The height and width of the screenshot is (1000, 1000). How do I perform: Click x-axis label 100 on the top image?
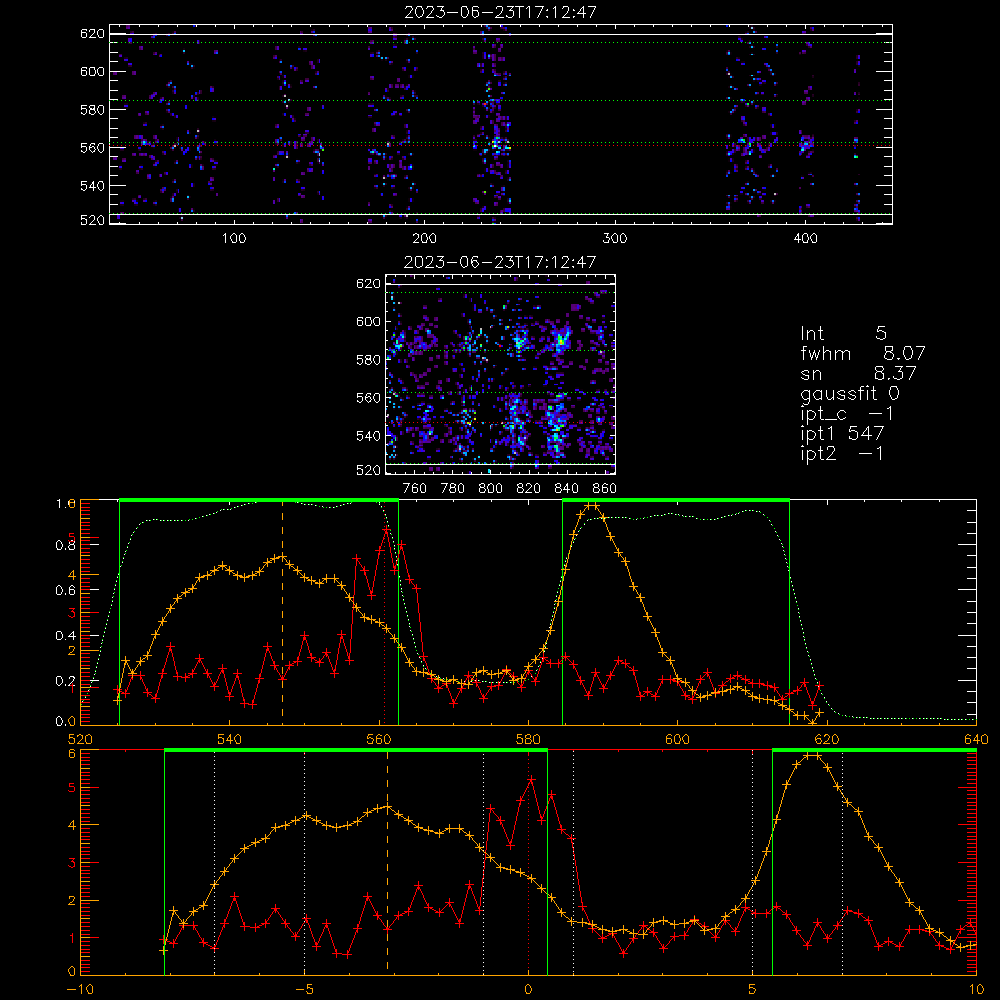(x=234, y=239)
